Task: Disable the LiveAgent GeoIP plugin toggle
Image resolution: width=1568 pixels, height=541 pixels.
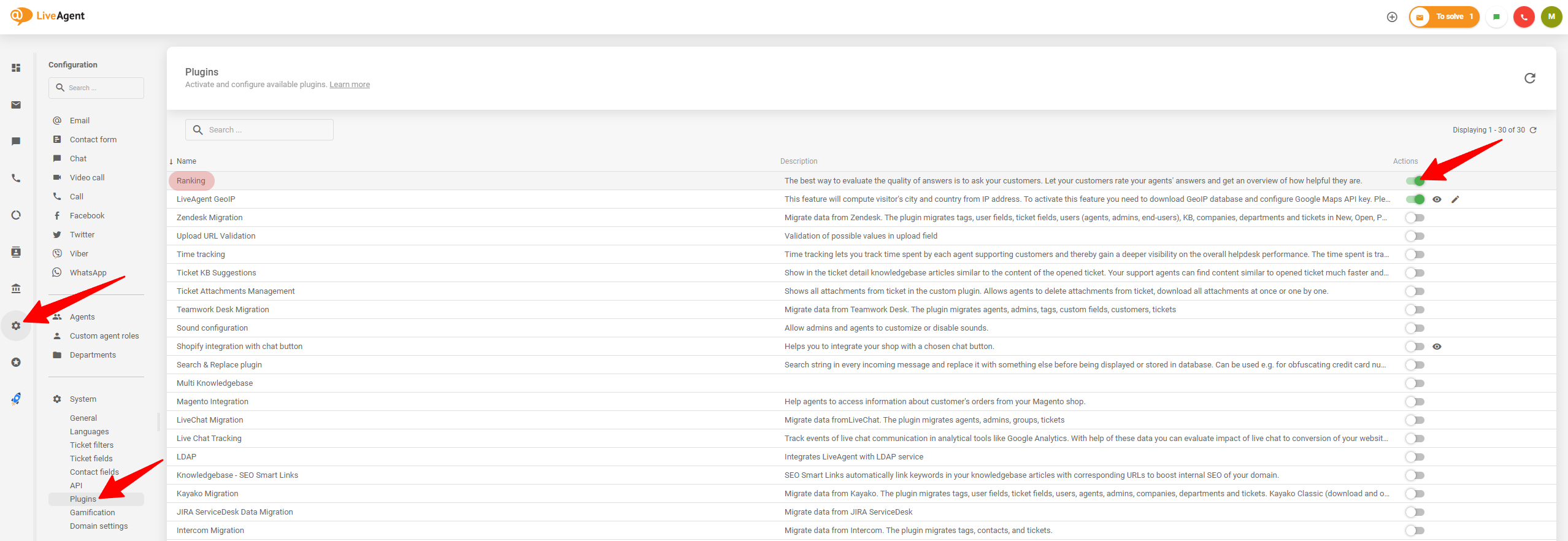Action: coord(1415,199)
